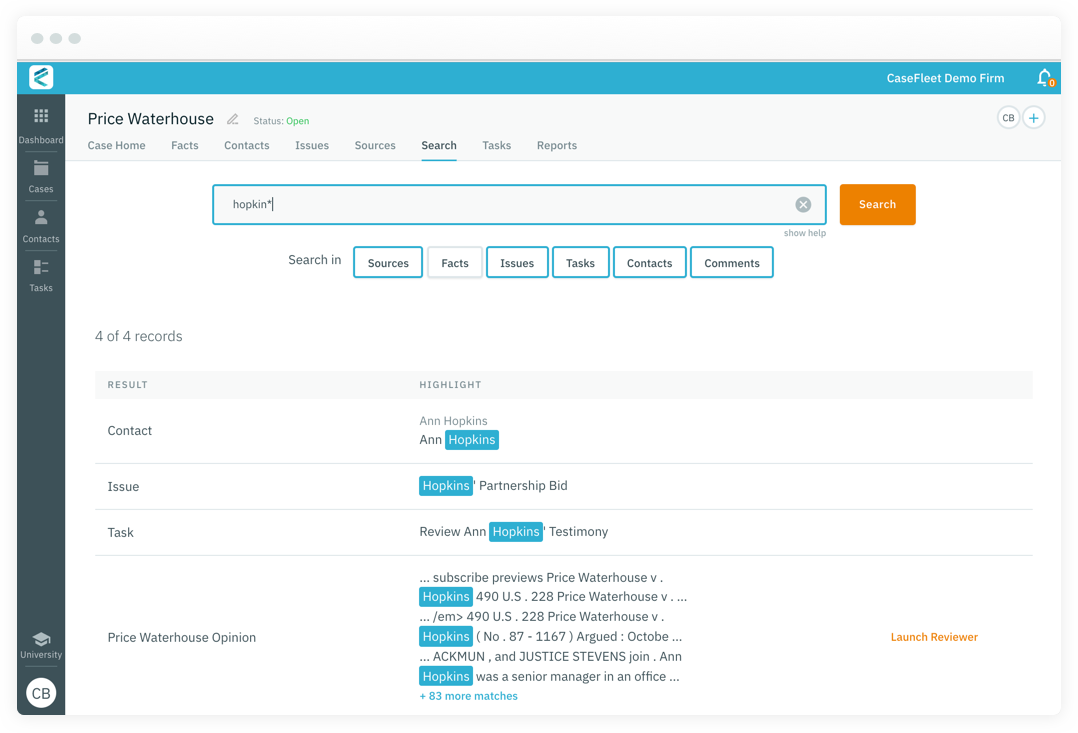1078x733 pixels.
Task: Clear the search field using the X icon
Action: click(803, 204)
